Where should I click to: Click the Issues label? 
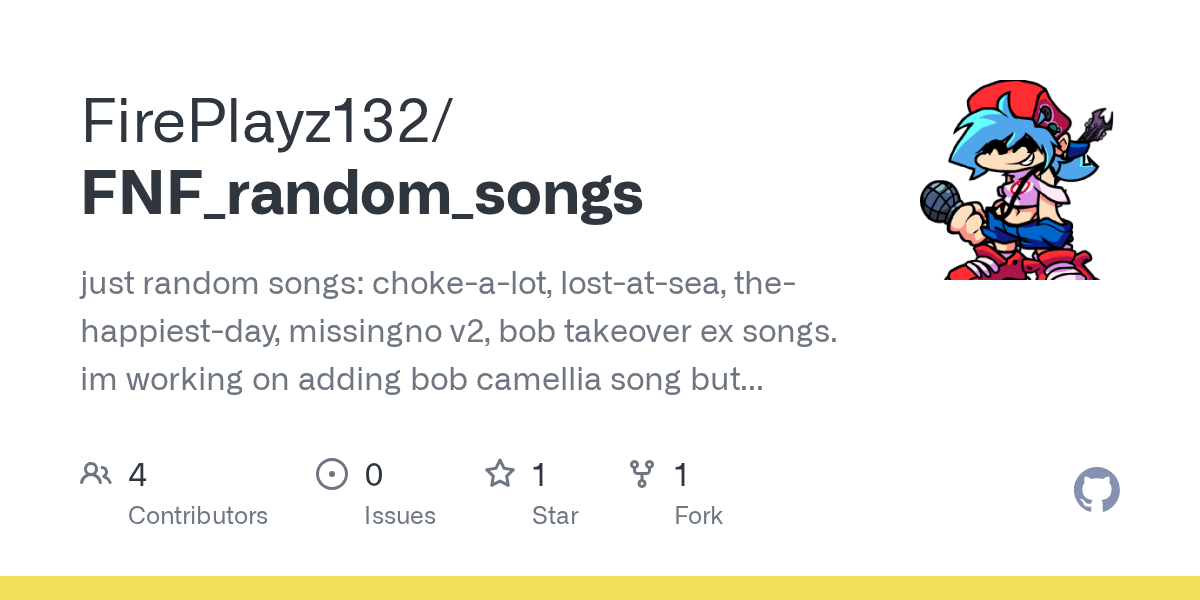click(x=400, y=516)
